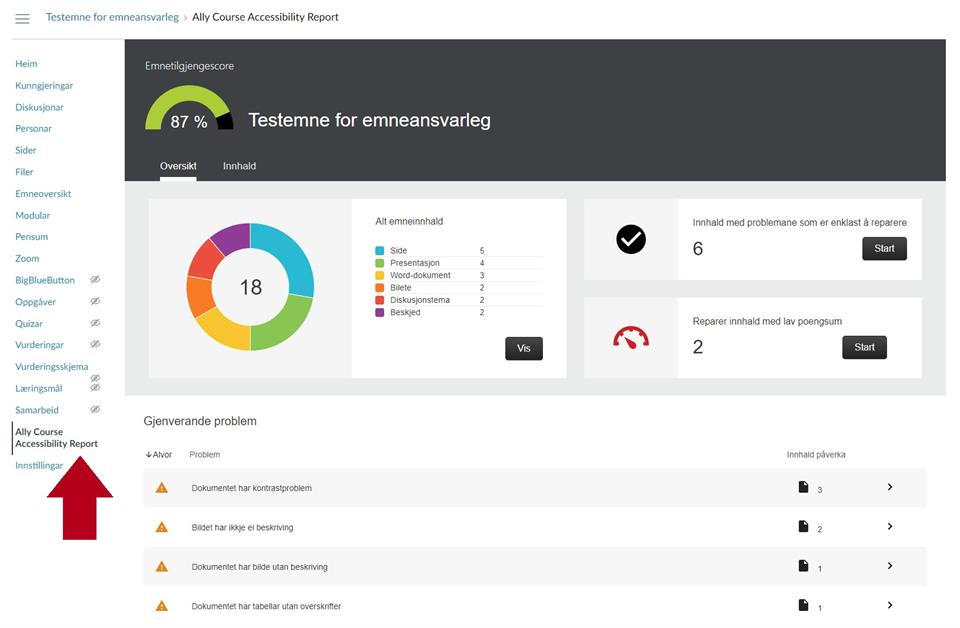Switch to the Innhald tab
Image resolution: width=960 pixels, height=628 pixels.
[x=239, y=166]
